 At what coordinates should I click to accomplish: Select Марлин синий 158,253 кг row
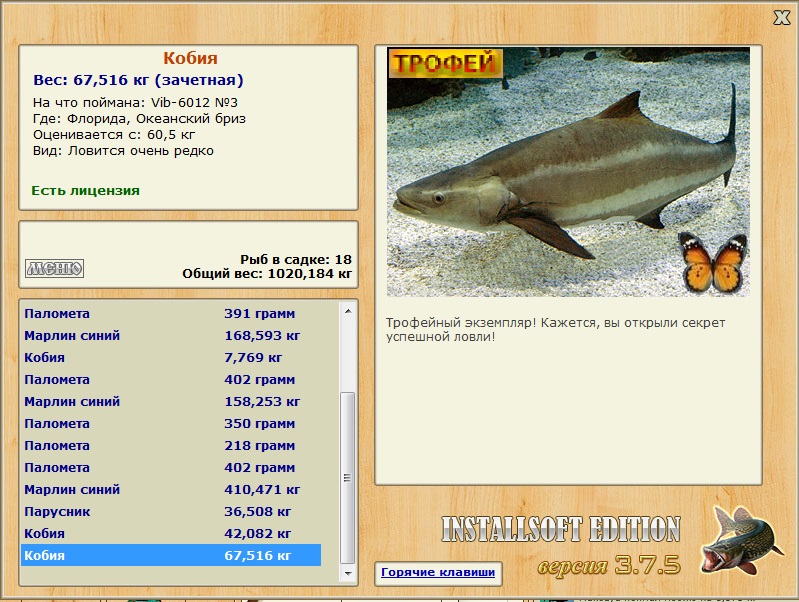click(x=171, y=401)
